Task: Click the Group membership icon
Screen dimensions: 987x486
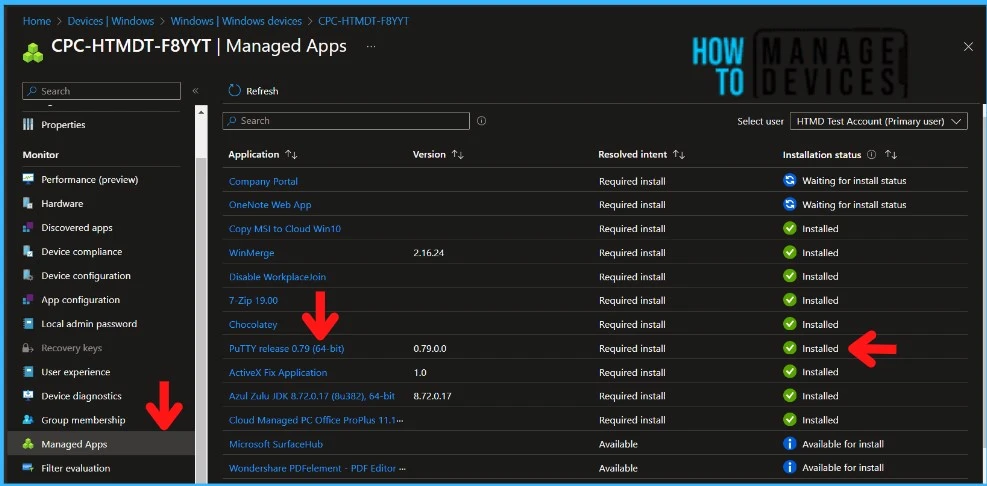Action: [28, 420]
